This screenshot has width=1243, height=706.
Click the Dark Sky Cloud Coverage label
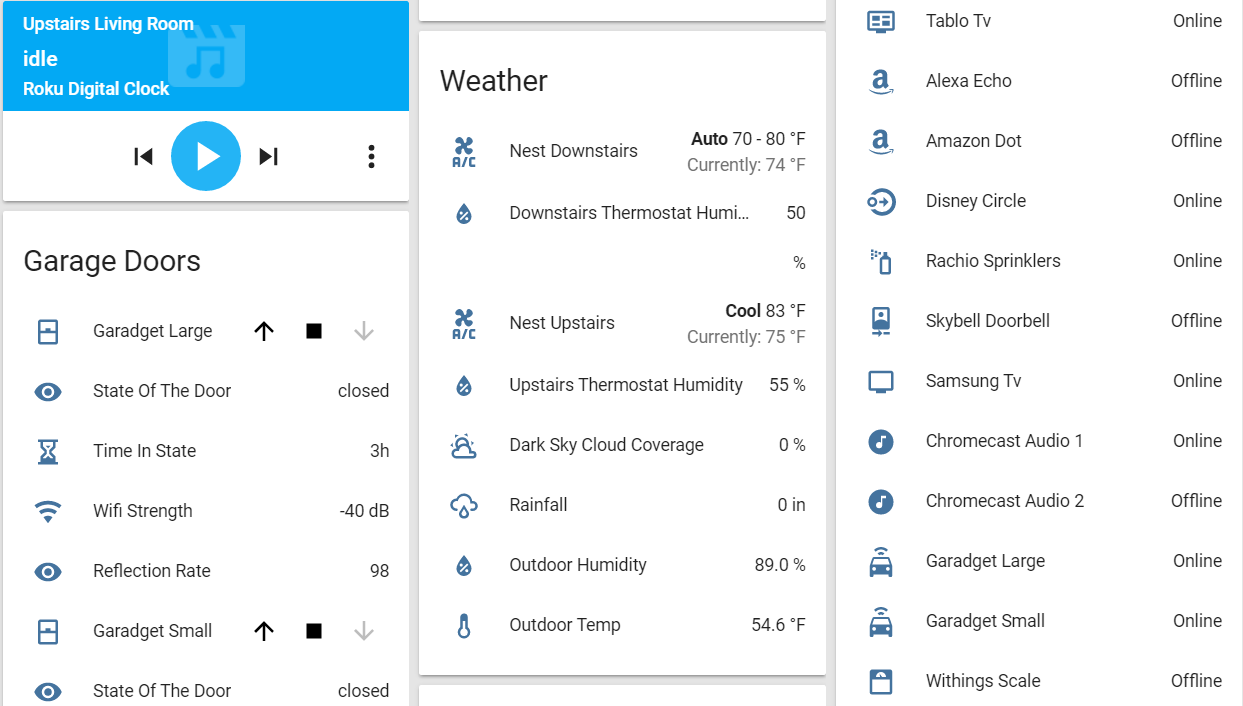[x=606, y=445]
